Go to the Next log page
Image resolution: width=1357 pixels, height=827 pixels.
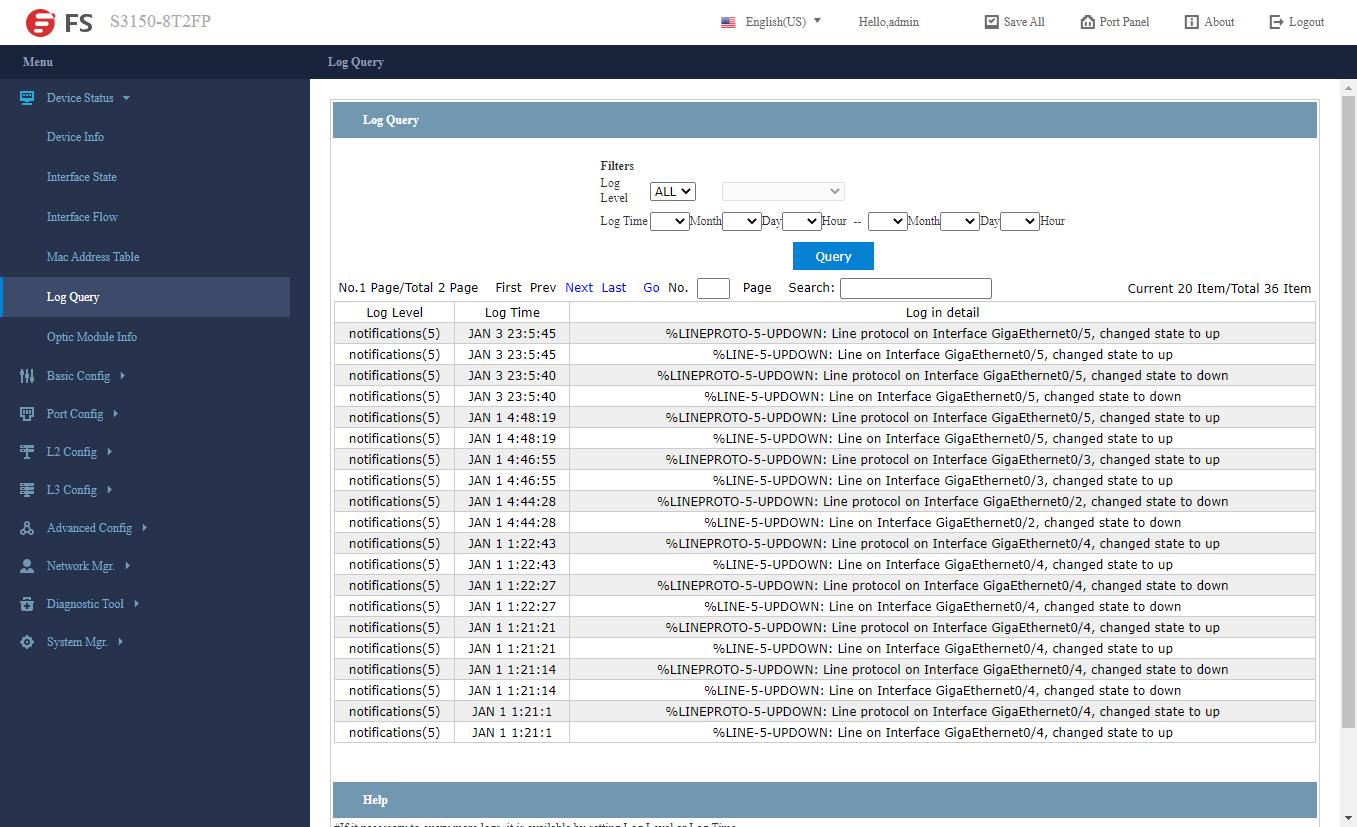click(579, 288)
